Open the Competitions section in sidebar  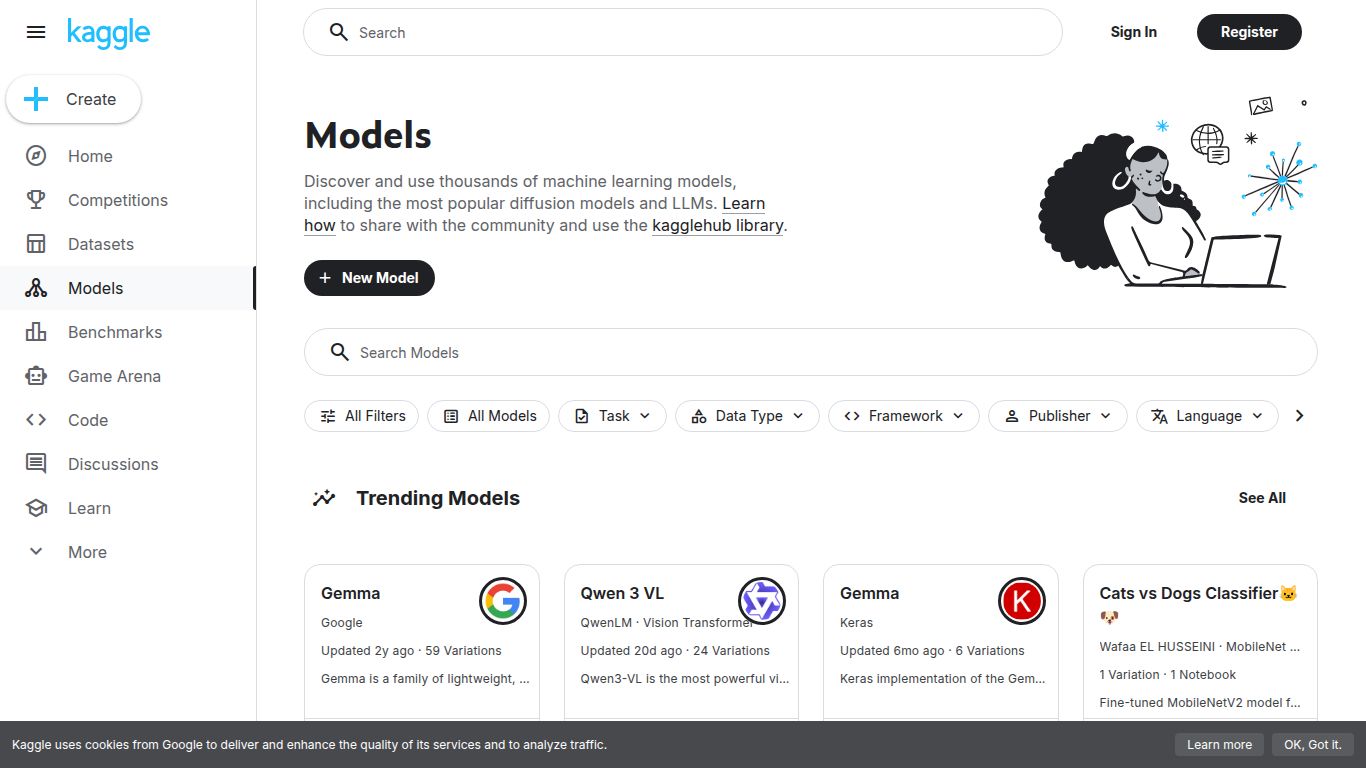[x=117, y=200]
